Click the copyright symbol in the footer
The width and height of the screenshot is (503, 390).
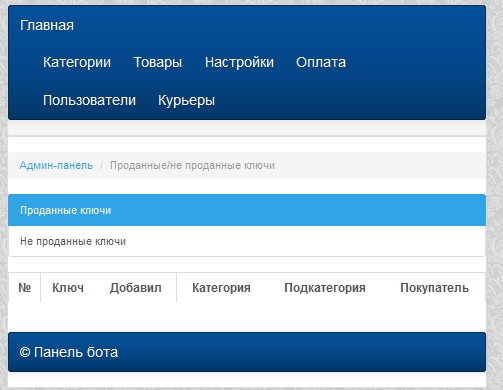25,352
